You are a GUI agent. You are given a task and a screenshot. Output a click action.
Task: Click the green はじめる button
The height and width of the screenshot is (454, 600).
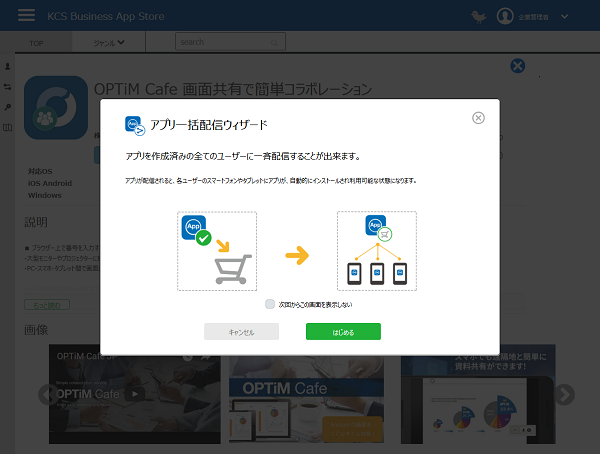click(x=343, y=332)
